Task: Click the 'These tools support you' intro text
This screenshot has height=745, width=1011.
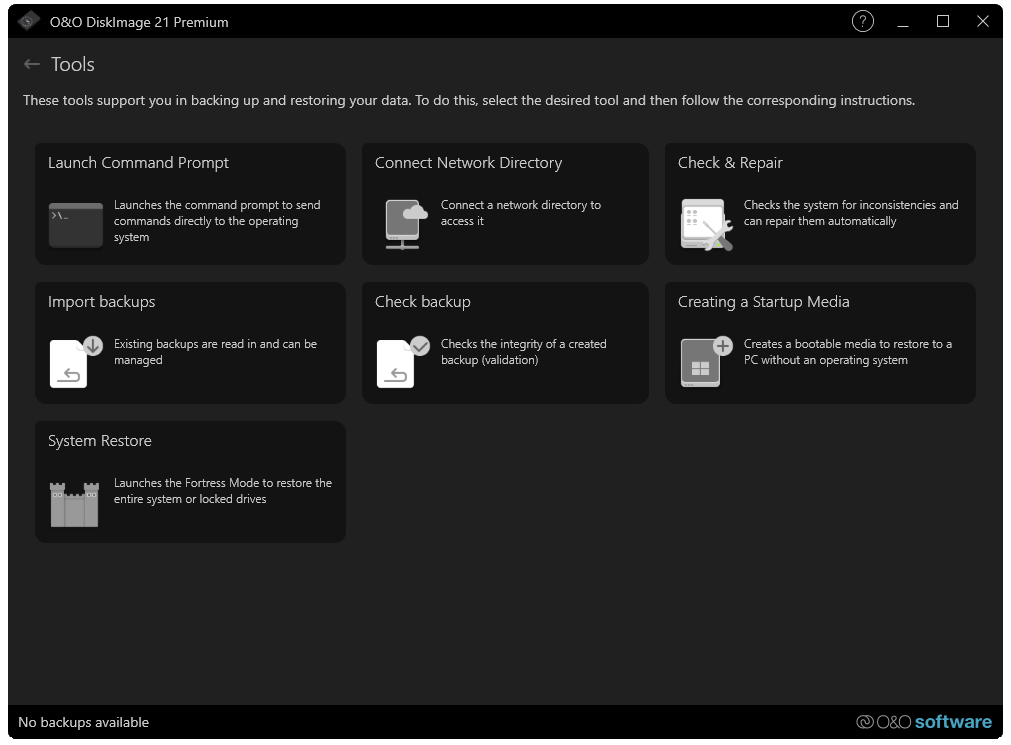Action: [x=469, y=101]
